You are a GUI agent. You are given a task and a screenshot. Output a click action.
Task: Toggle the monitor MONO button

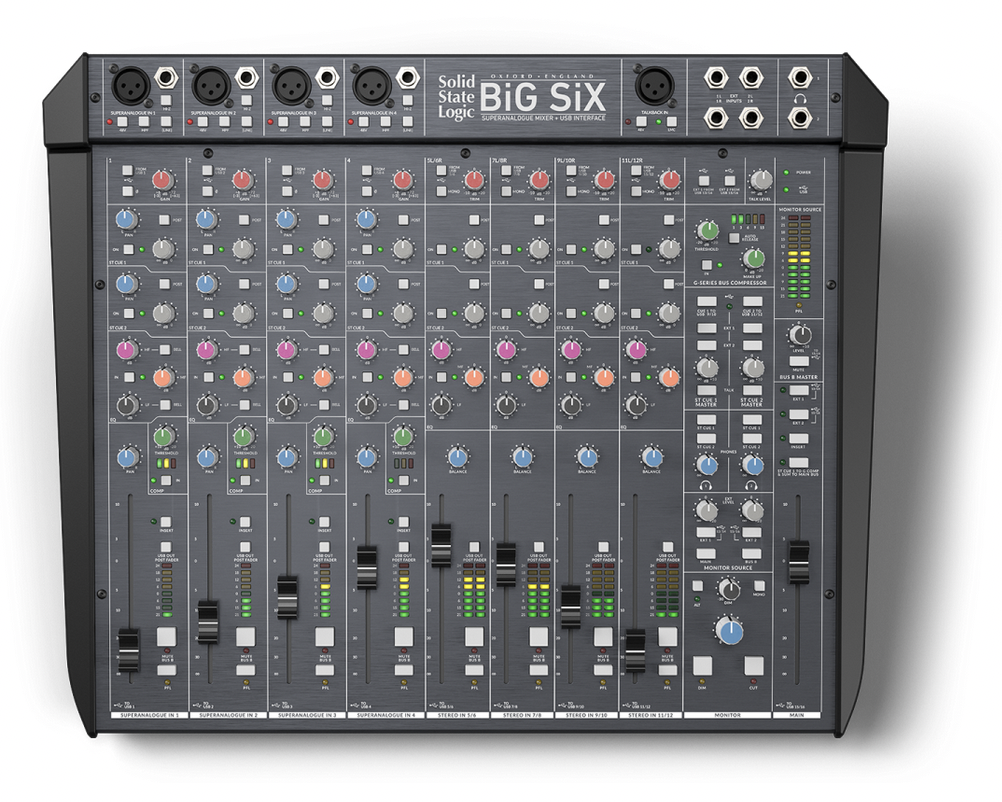click(759, 586)
